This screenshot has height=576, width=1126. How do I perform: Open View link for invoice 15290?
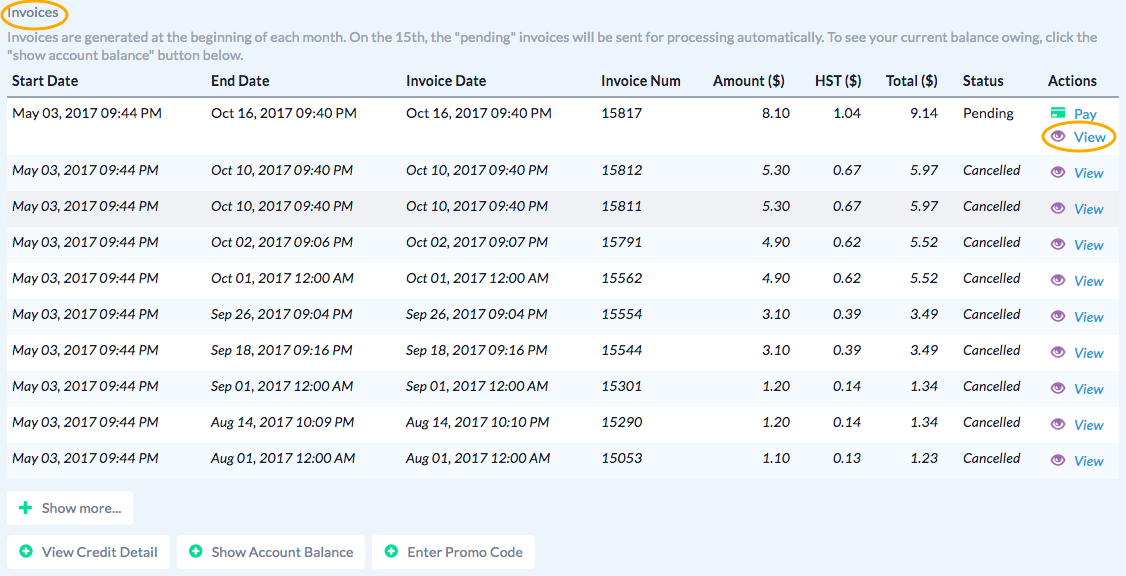pos(1088,425)
